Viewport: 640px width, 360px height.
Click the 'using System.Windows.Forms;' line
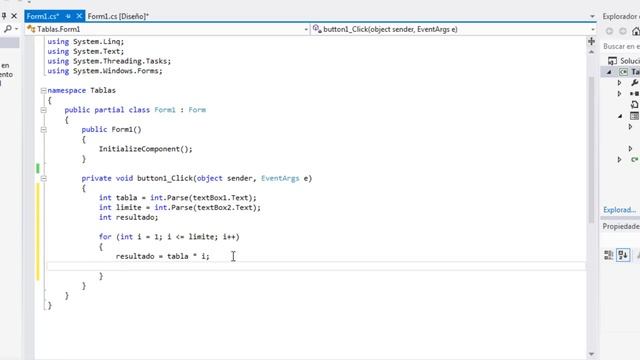[x=105, y=71]
